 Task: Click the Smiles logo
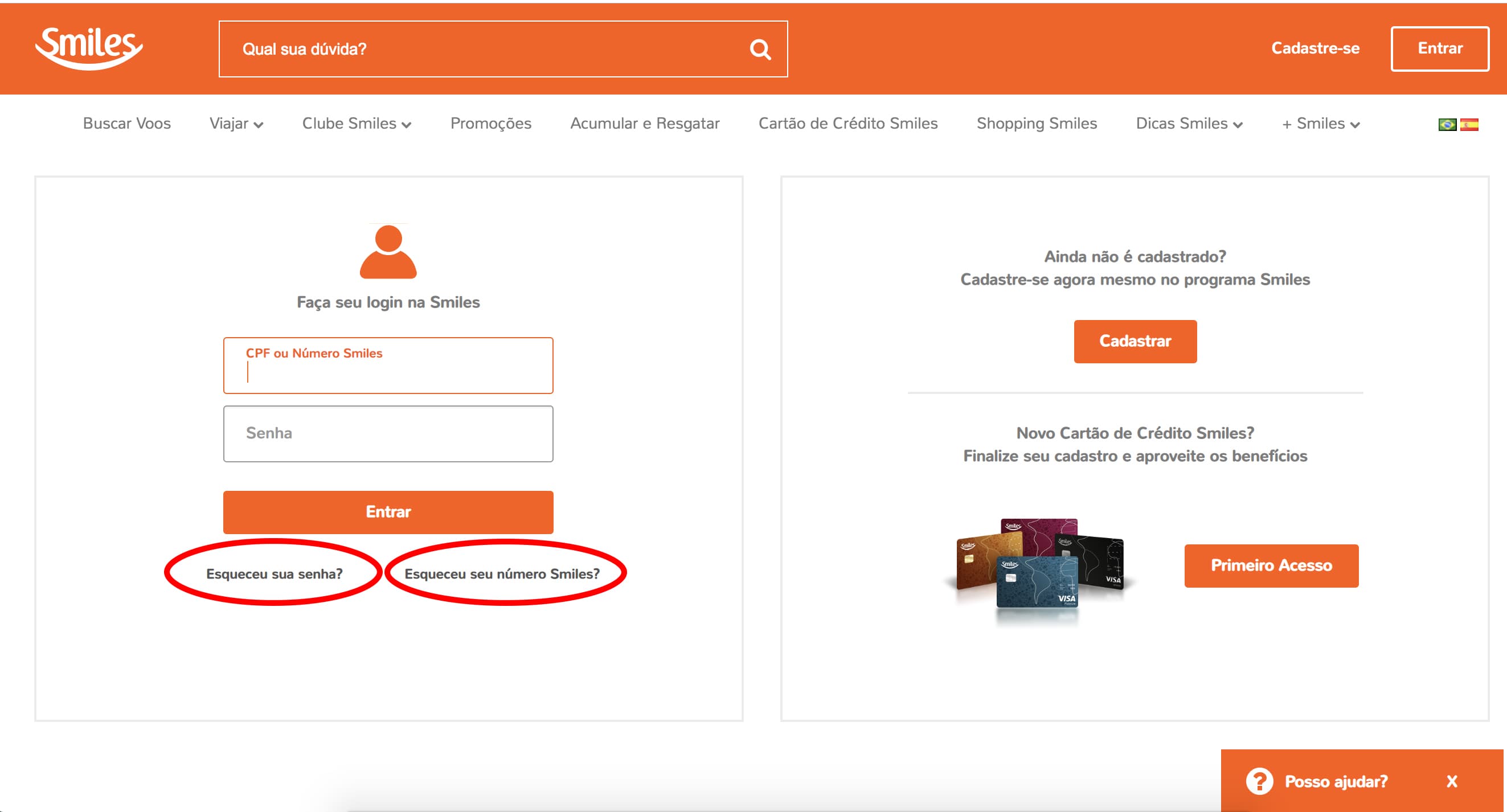[x=88, y=48]
